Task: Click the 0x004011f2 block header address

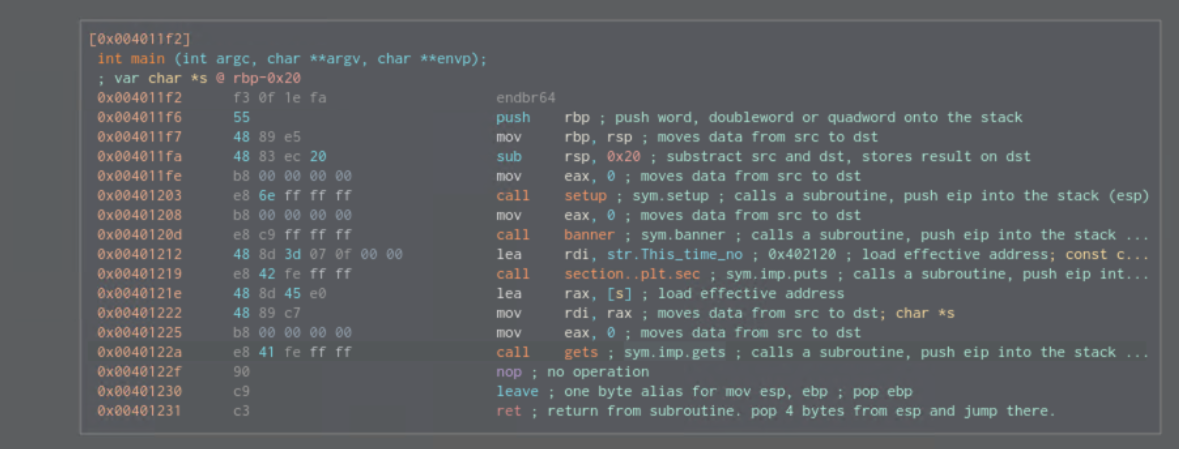Action: click(x=140, y=39)
